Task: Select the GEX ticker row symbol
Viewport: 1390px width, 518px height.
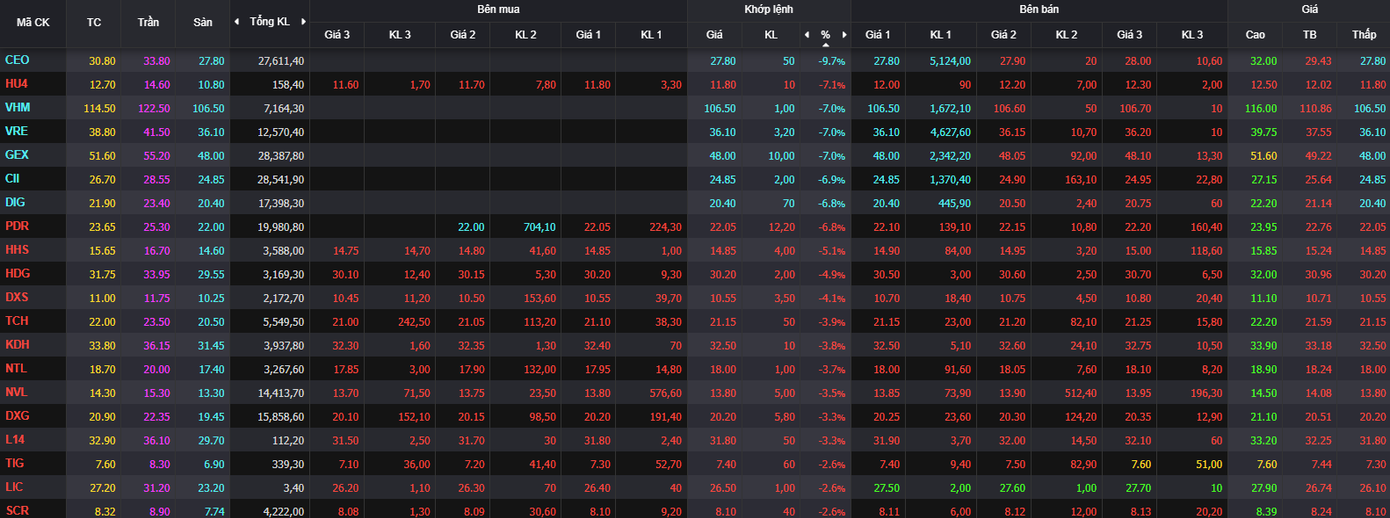Action: (17, 155)
